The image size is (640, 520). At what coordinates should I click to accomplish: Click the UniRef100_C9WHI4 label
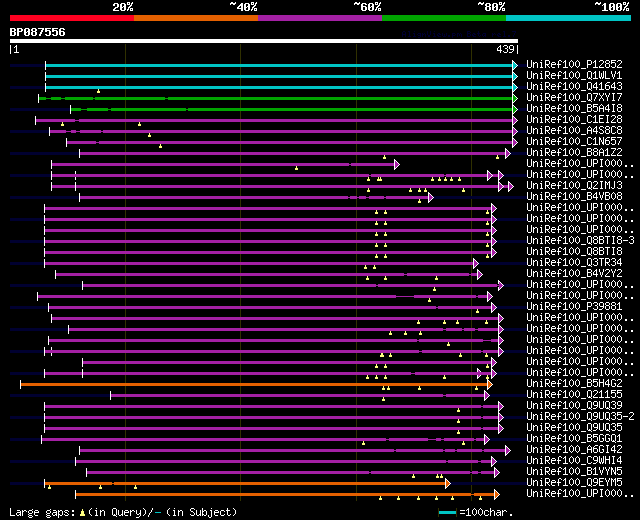click(574, 461)
